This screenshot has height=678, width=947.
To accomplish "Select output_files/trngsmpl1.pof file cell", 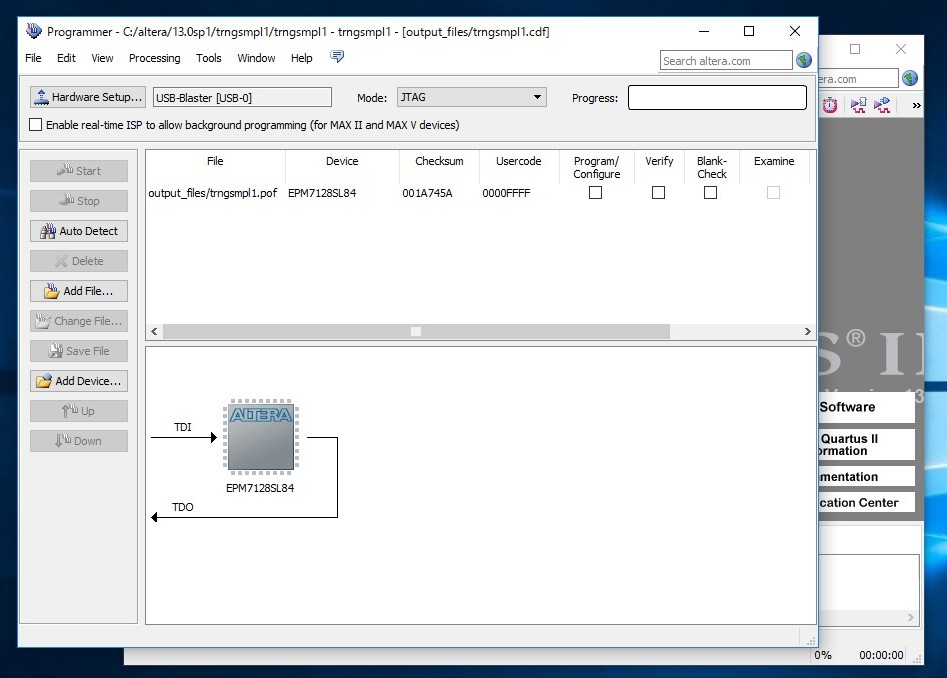I will pos(213,193).
